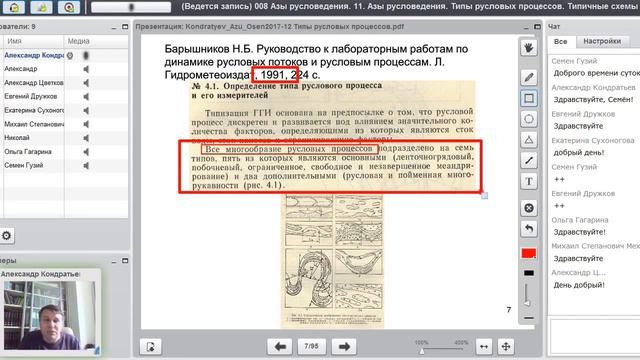Clear all annotations with X button
This screenshot has height=360, width=640.
tap(529, 208)
